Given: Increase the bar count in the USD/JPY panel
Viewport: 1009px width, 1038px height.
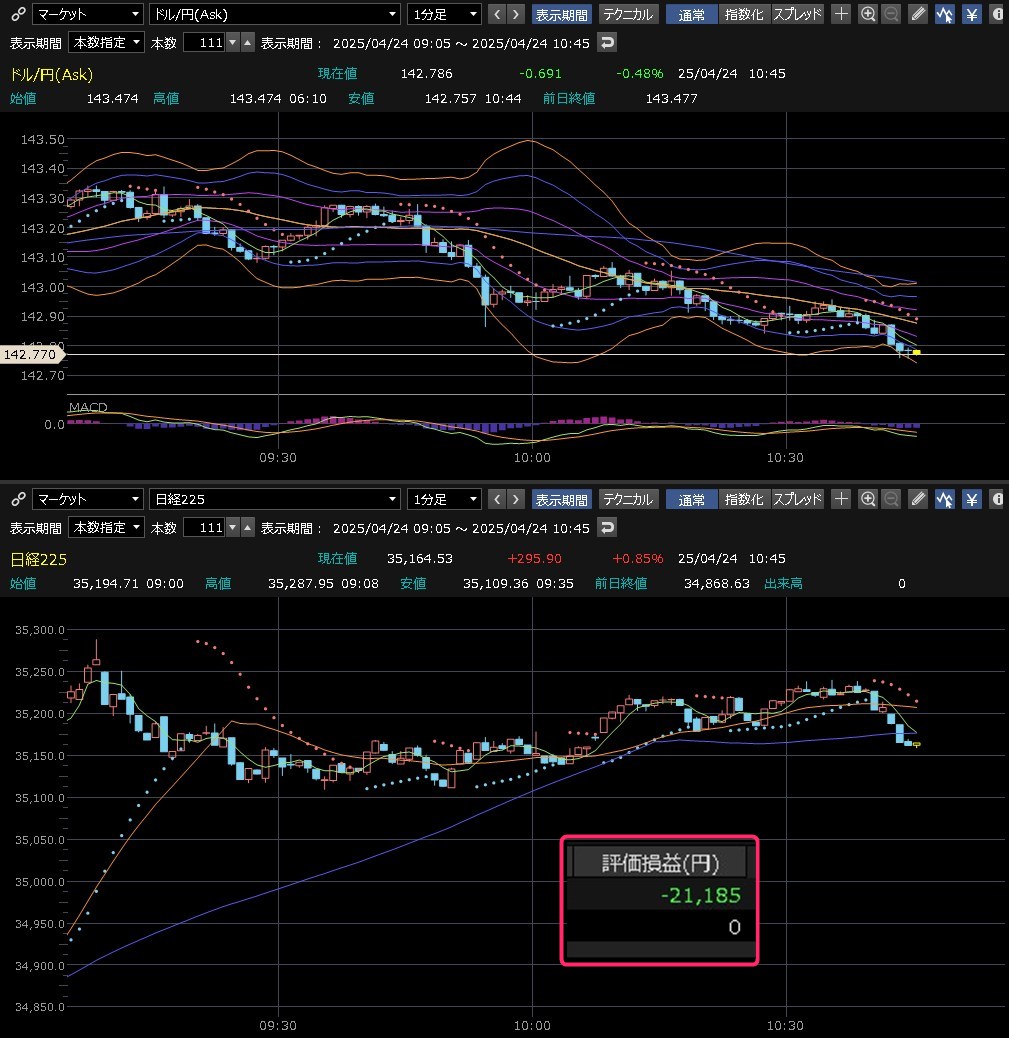Looking at the screenshot, I should point(248,43).
